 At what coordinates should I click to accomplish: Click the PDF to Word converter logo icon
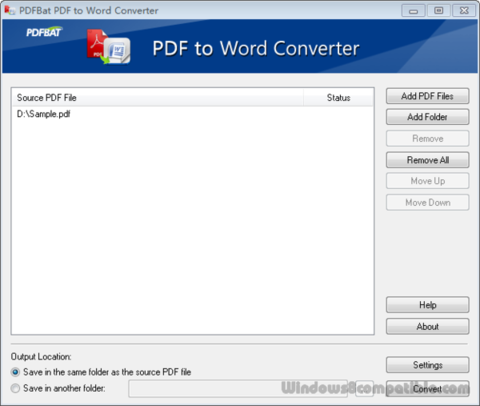(x=109, y=47)
